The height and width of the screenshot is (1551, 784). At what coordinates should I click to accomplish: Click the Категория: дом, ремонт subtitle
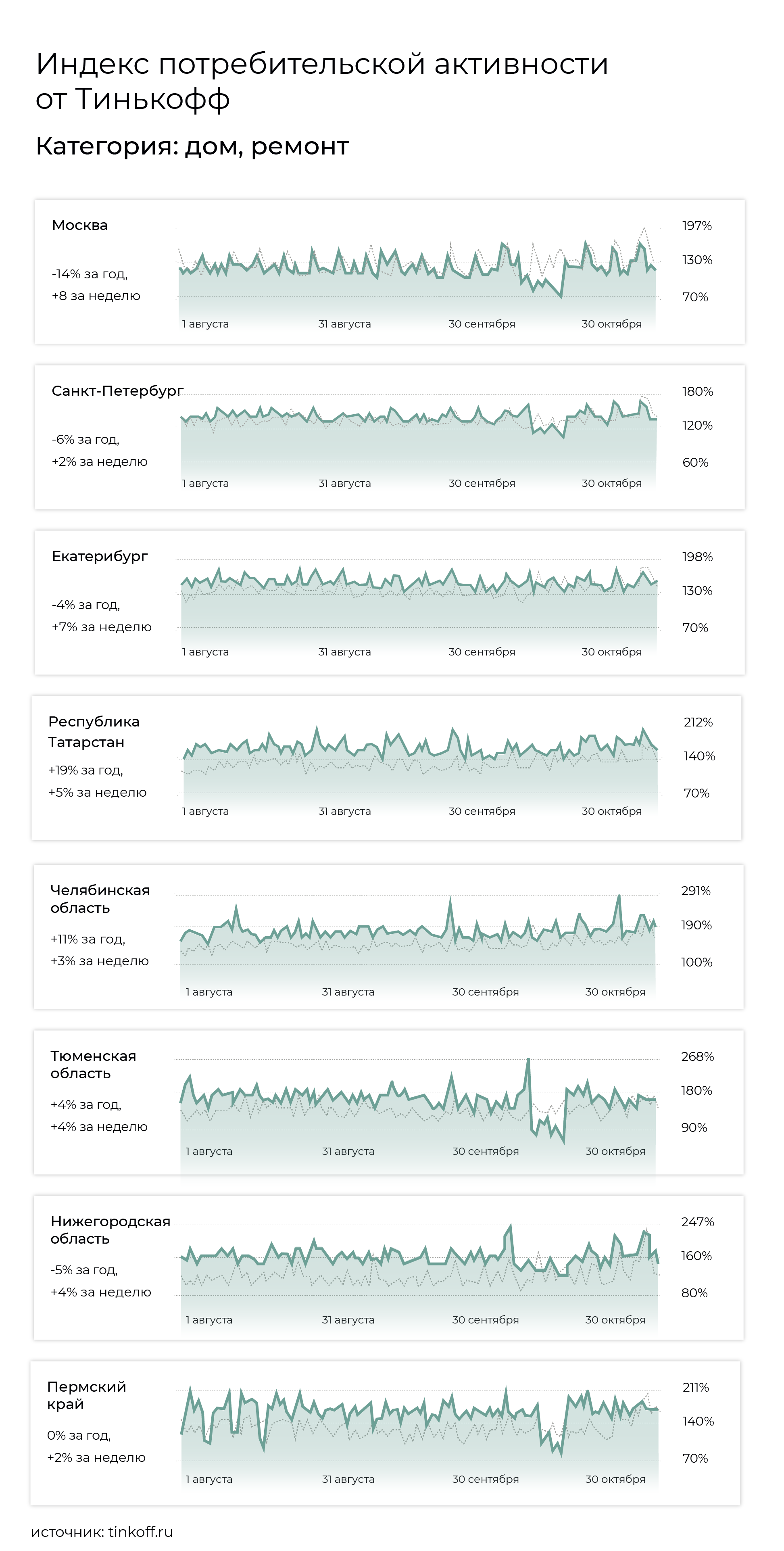(x=192, y=146)
